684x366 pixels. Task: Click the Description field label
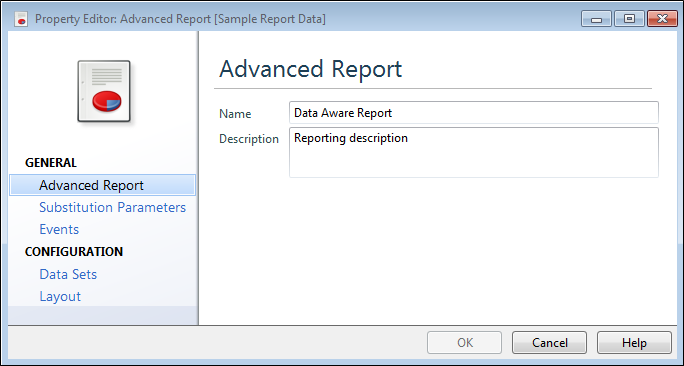(249, 139)
